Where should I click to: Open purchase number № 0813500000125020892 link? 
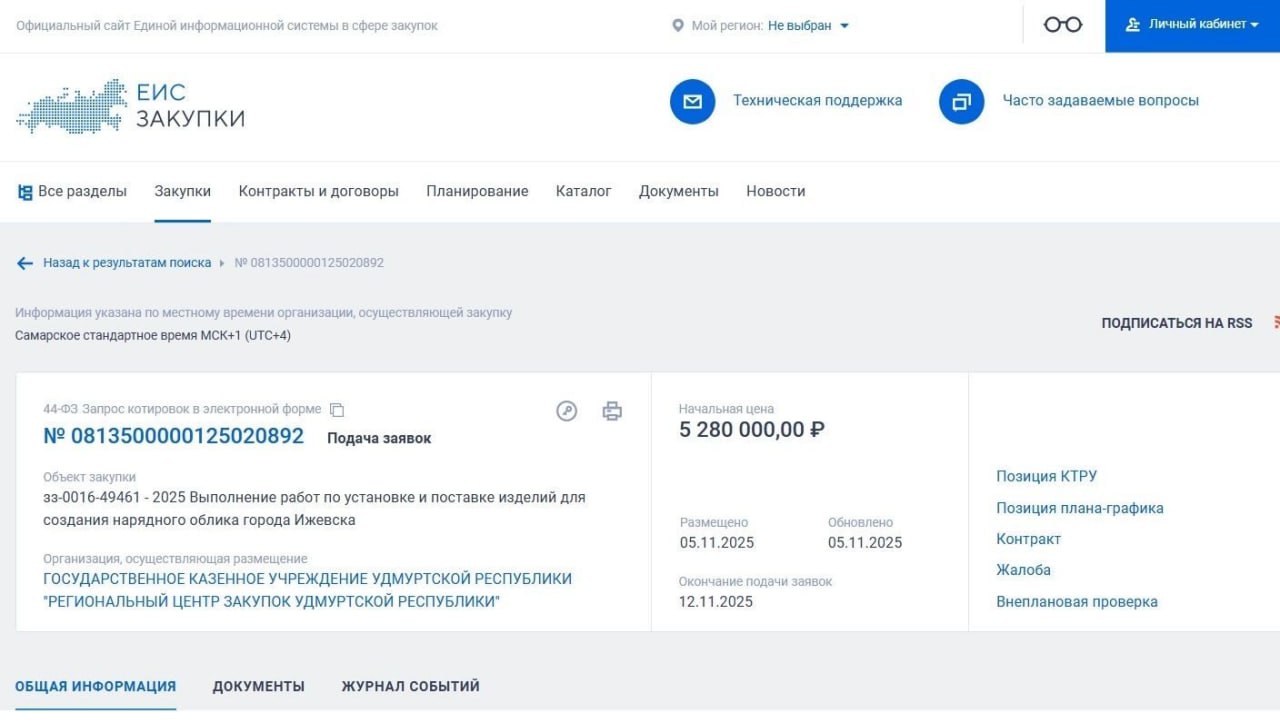coord(175,437)
